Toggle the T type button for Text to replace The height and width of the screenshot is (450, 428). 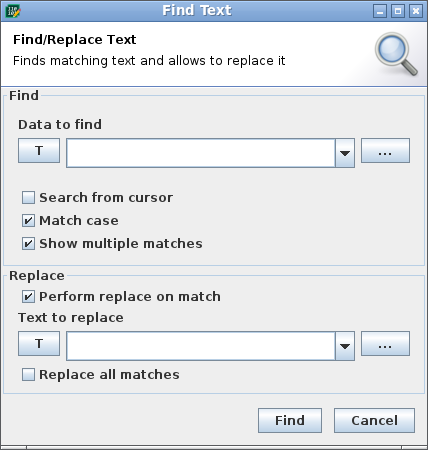[x=39, y=343]
